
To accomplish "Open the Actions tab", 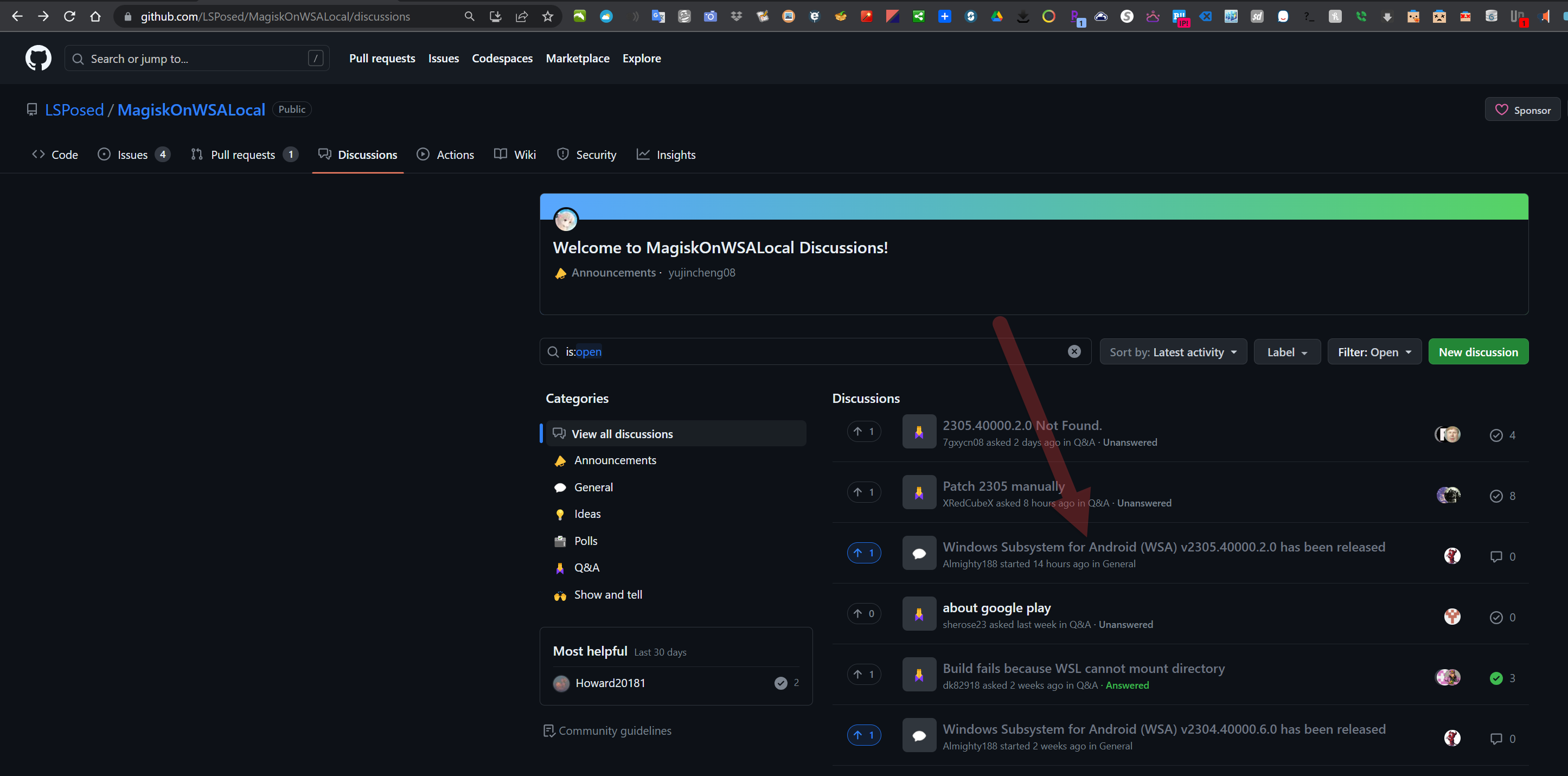I will tap(446, 155).
